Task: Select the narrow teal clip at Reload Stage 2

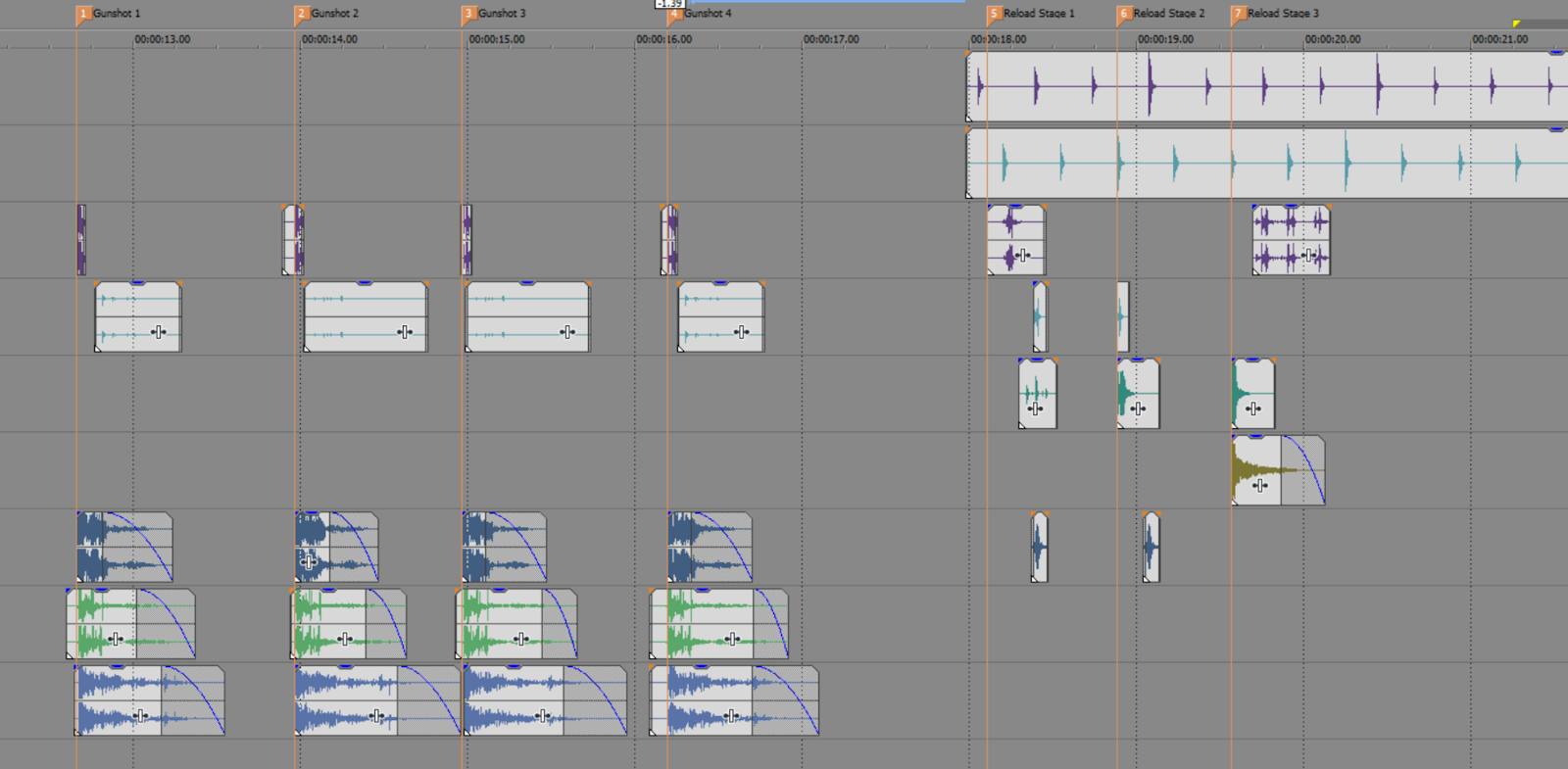Action: [x=1123, y=316]
